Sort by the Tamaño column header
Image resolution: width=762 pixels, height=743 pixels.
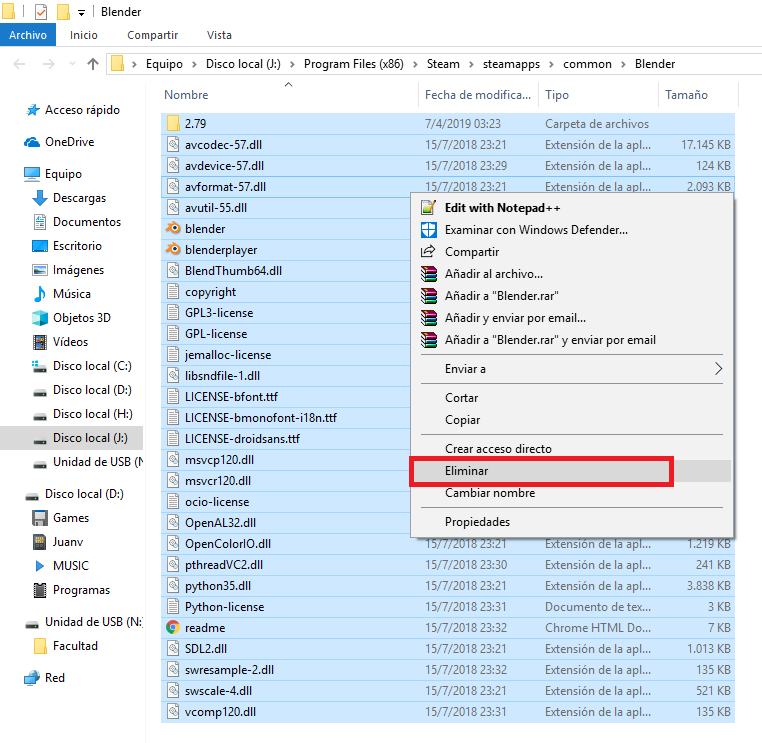698,95
